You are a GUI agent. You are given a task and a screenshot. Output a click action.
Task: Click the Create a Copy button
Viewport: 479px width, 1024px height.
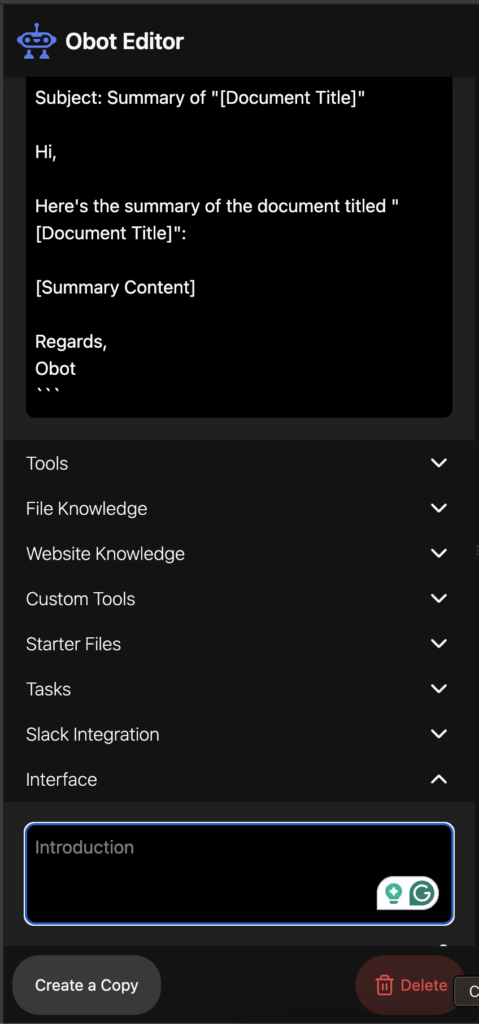87,985
